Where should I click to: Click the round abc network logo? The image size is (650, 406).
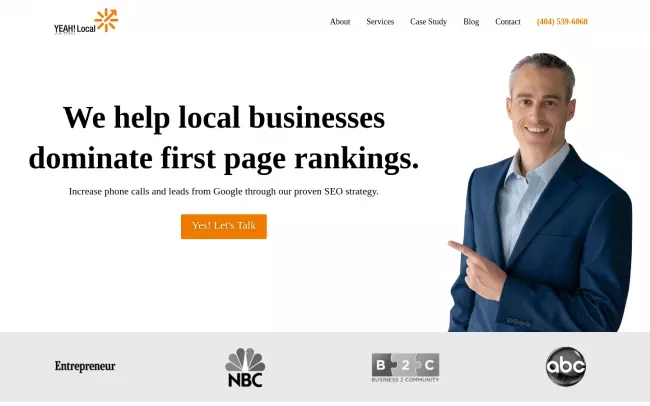coord(565,367)
